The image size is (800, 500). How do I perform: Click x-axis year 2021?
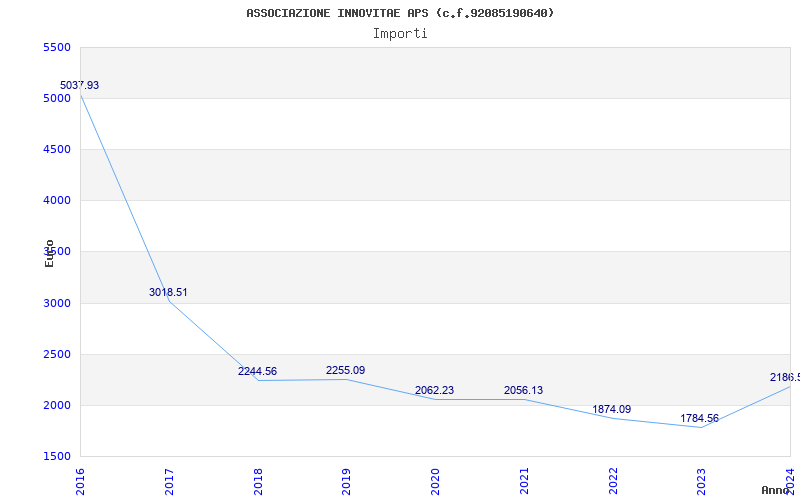(x=524, y=481)
